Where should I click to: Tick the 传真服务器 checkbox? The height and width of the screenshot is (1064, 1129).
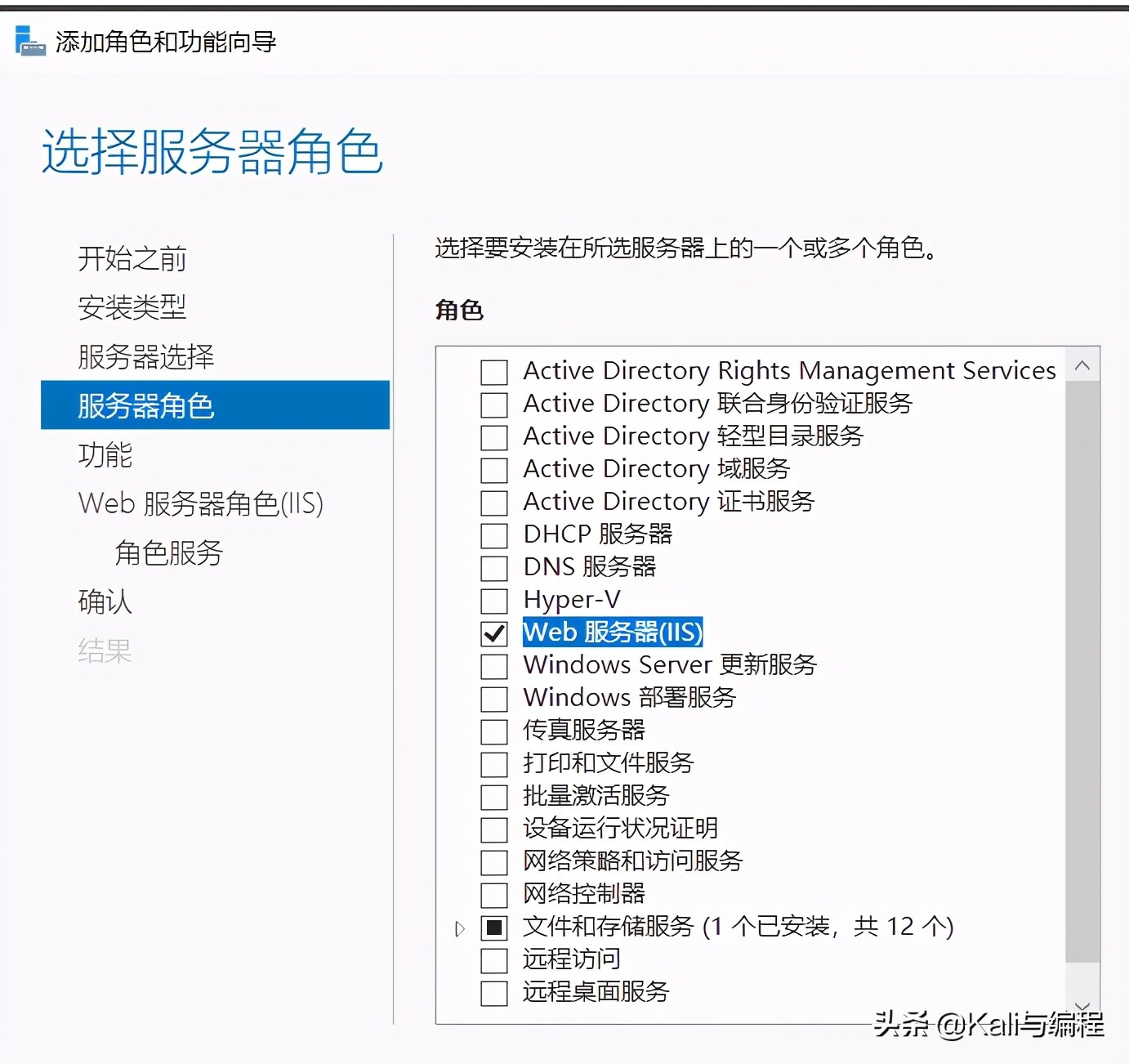click(x=494, y=732)
